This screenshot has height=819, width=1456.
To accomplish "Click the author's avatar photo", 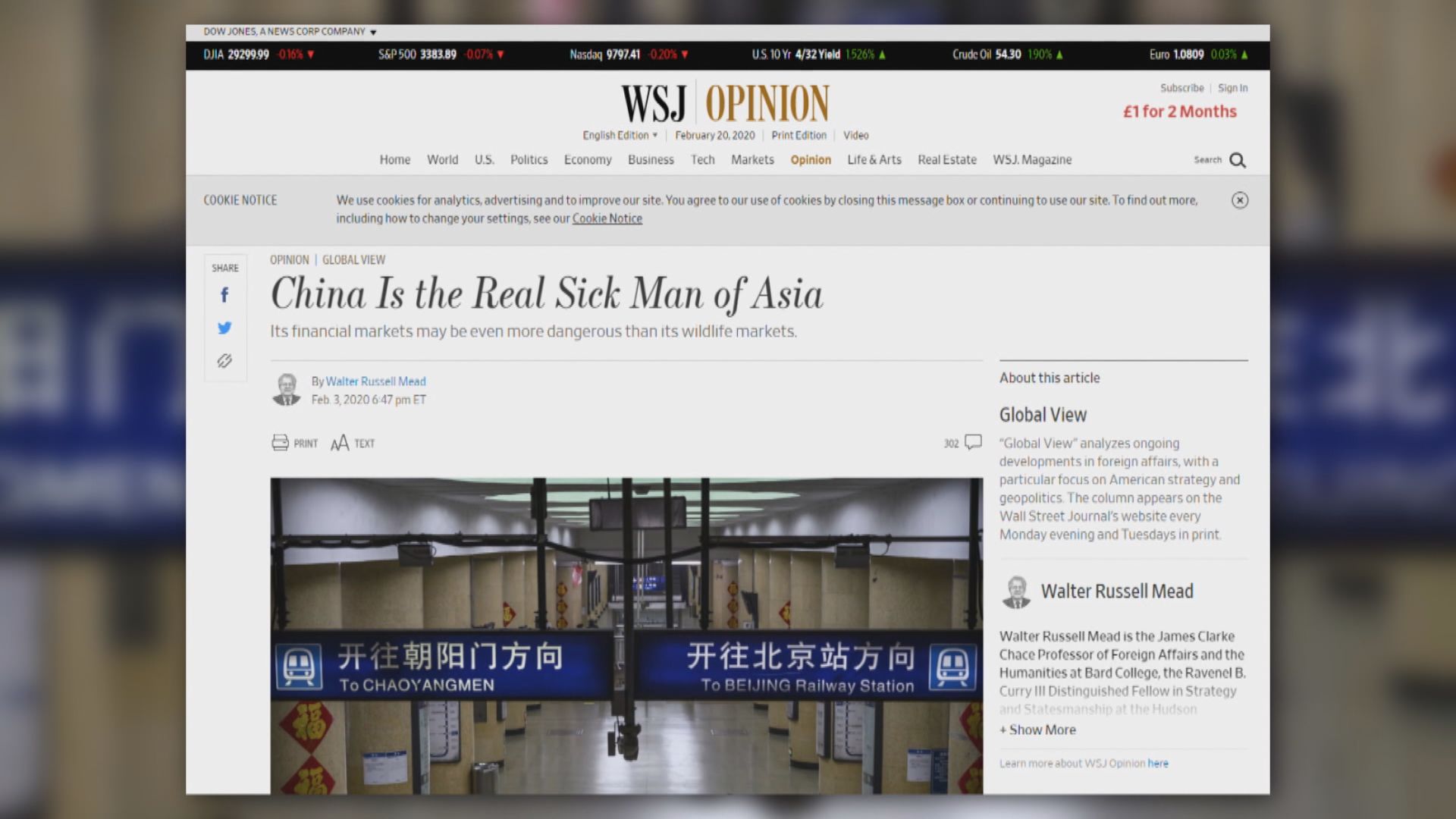I will pos(287,388).
